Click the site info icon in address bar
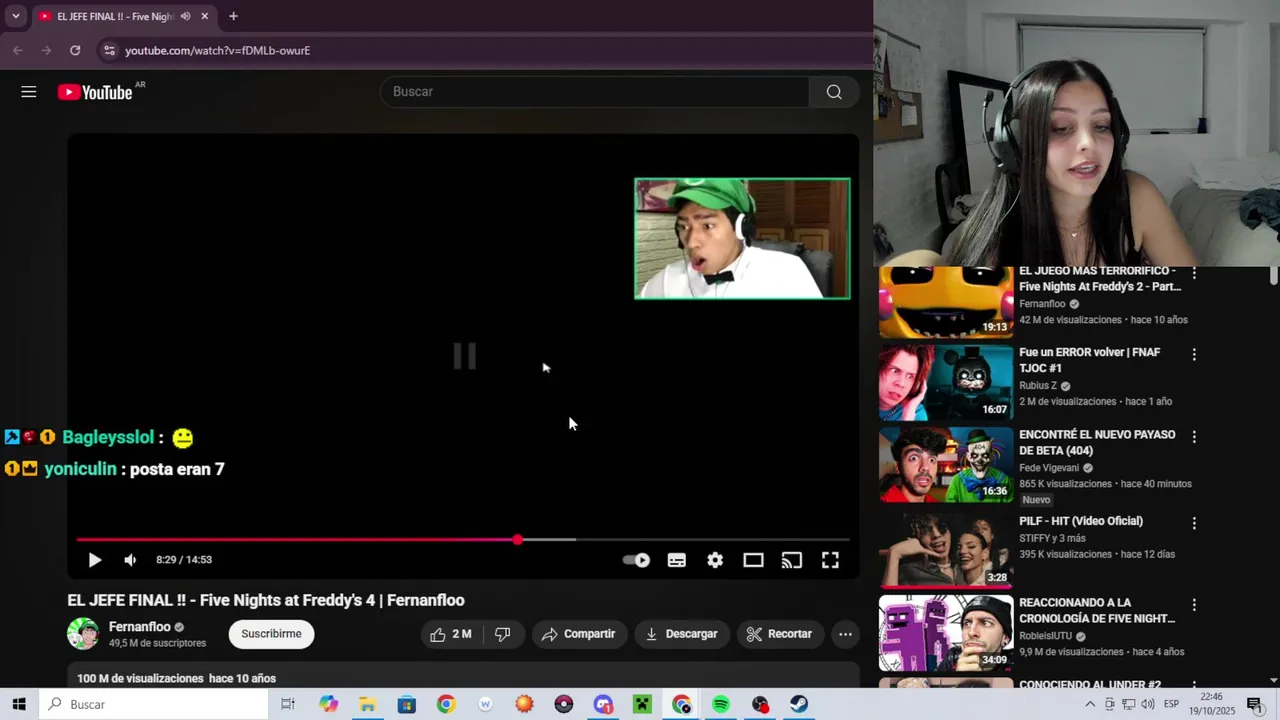Screen dimensions: 1280x720 click(x=109, y=50)
